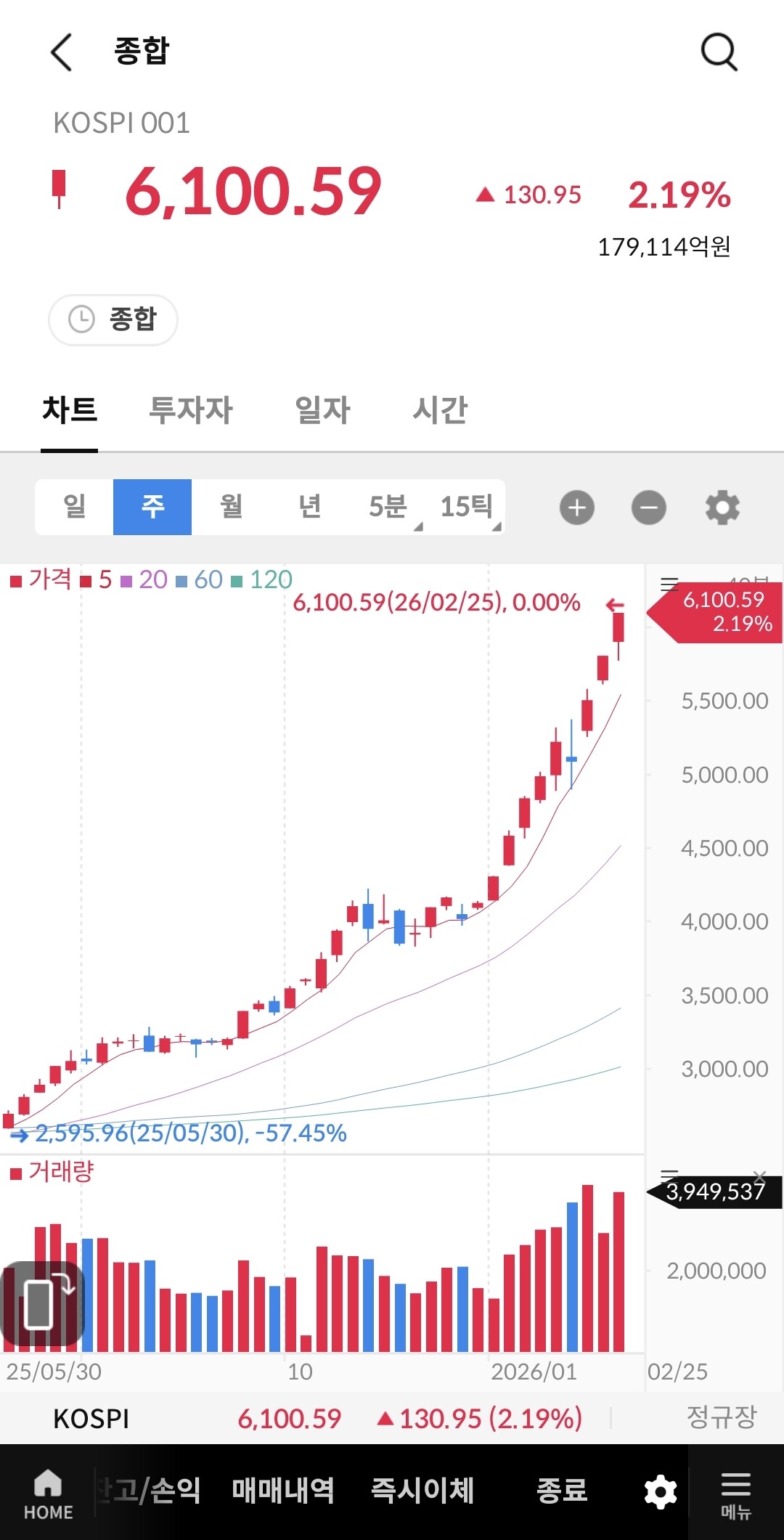784x1540 pixels.
Task: Tap the 종합 clock pill button
Action: (x=113, y=319)
